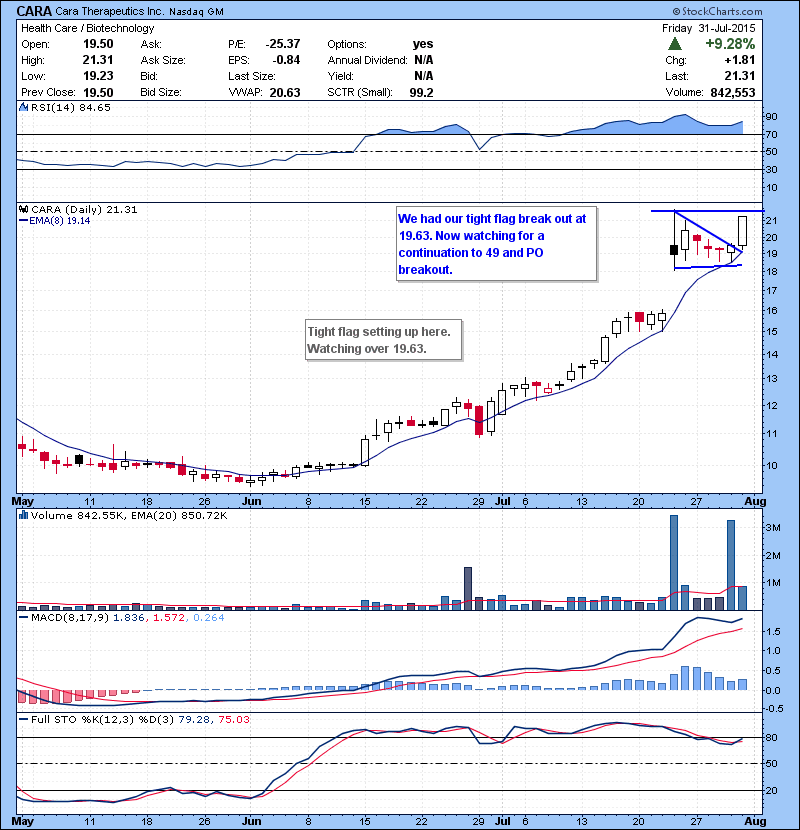Click the Aug label on price chart axis

(x=755, y=501)
